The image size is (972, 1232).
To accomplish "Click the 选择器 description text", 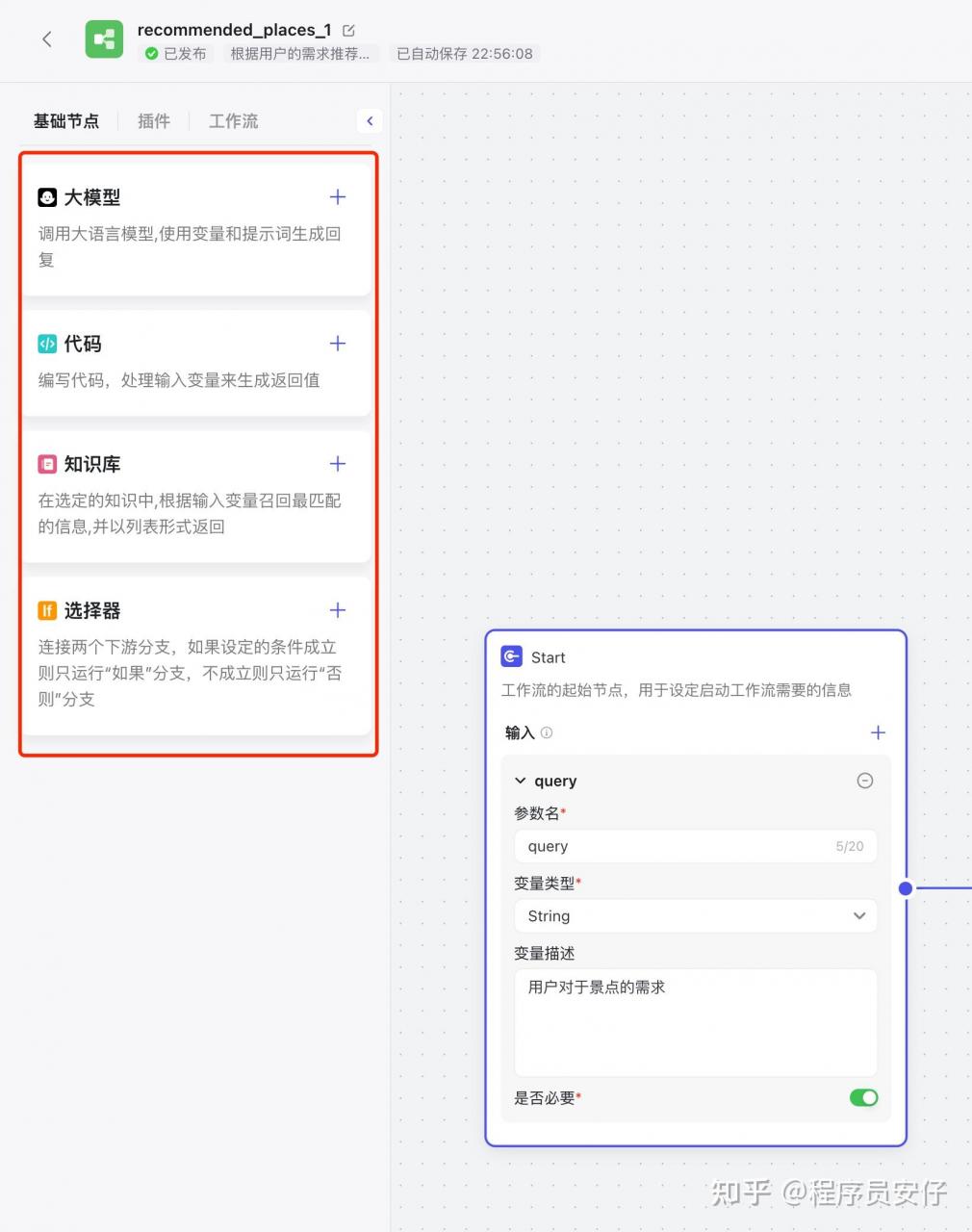I will point(190,673).
